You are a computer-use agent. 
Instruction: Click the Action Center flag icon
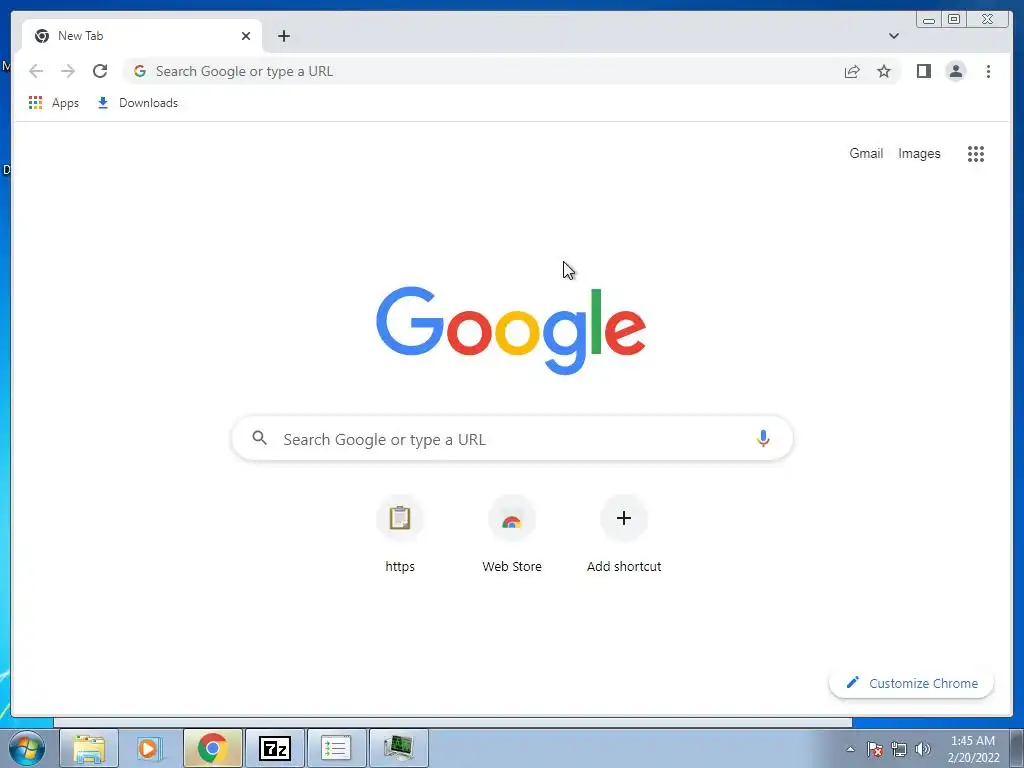point(875,749)
